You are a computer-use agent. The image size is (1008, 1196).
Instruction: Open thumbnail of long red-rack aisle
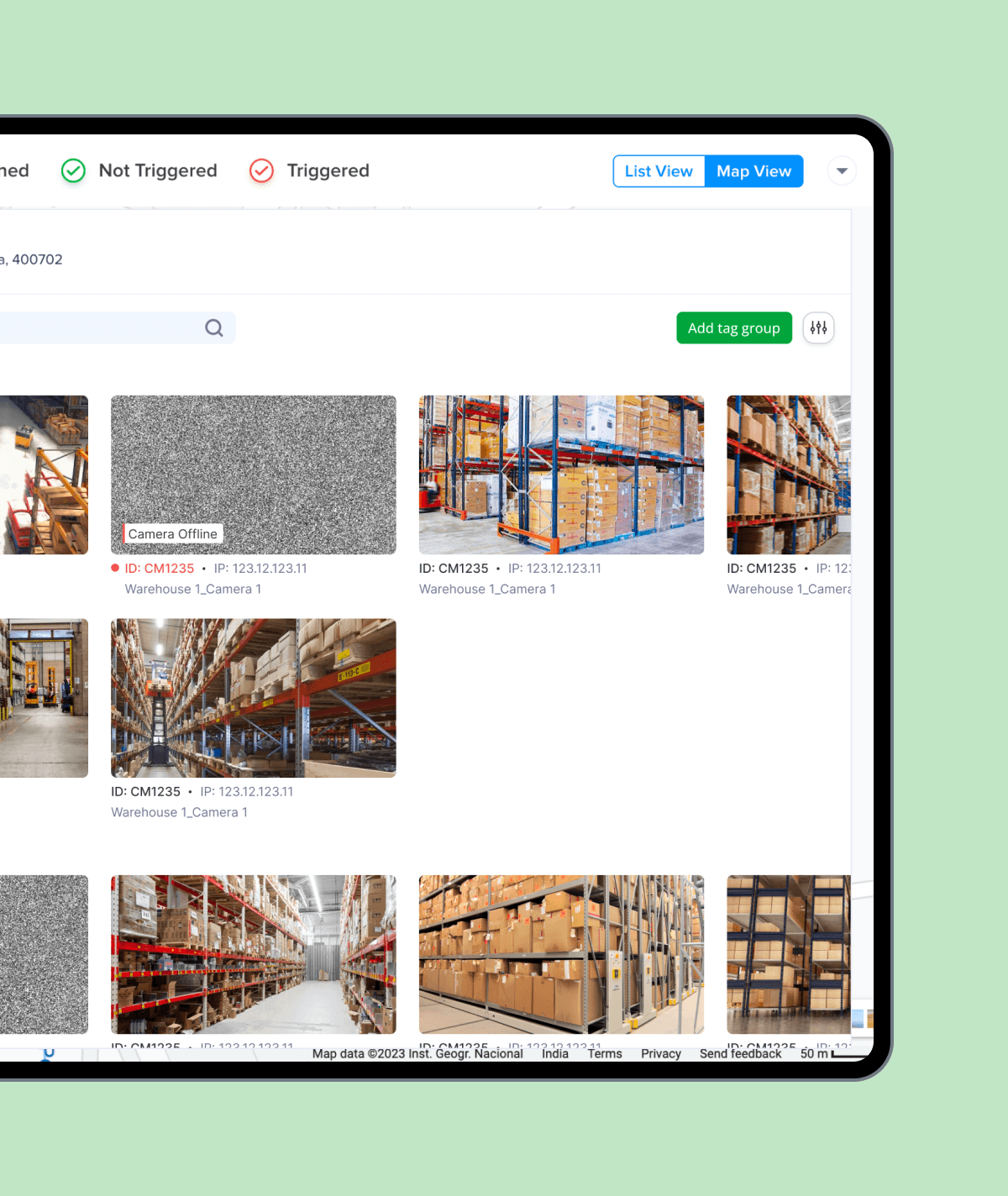point(254,954)
